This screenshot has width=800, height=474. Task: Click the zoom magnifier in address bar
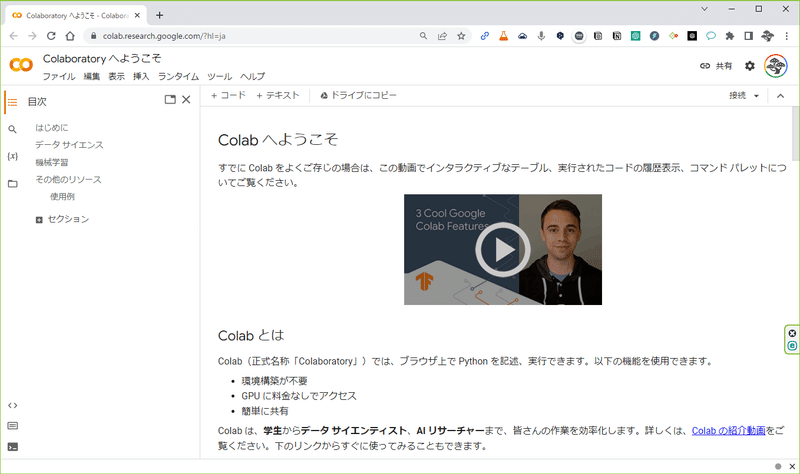click(423, 36)
